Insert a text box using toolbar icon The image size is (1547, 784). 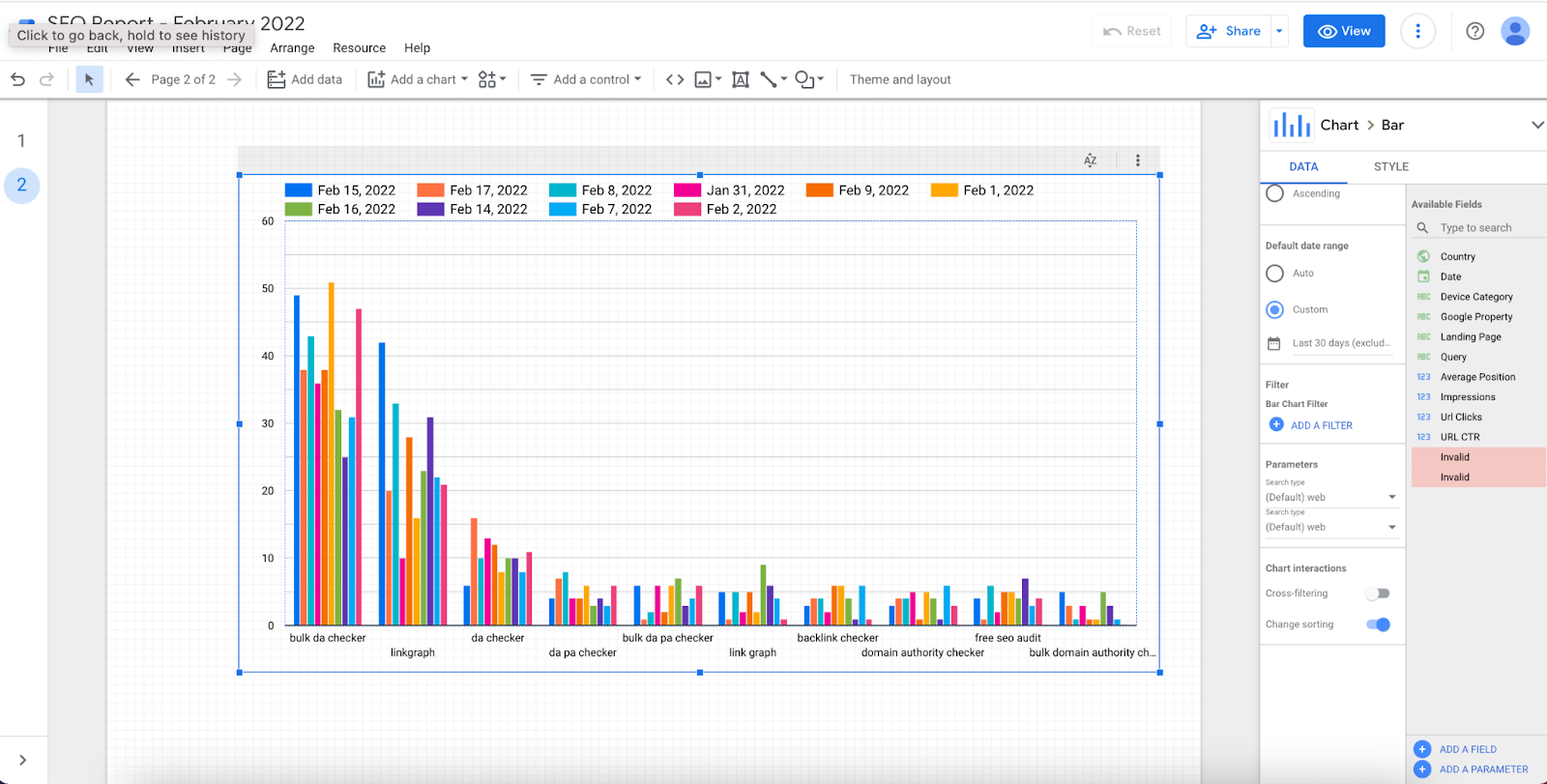pyautogui.click(x=741, y=79)
